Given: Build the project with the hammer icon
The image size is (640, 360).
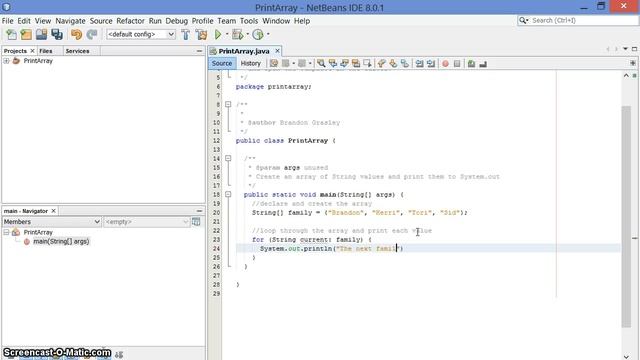Looking at the screenshot, I should 186,35.
